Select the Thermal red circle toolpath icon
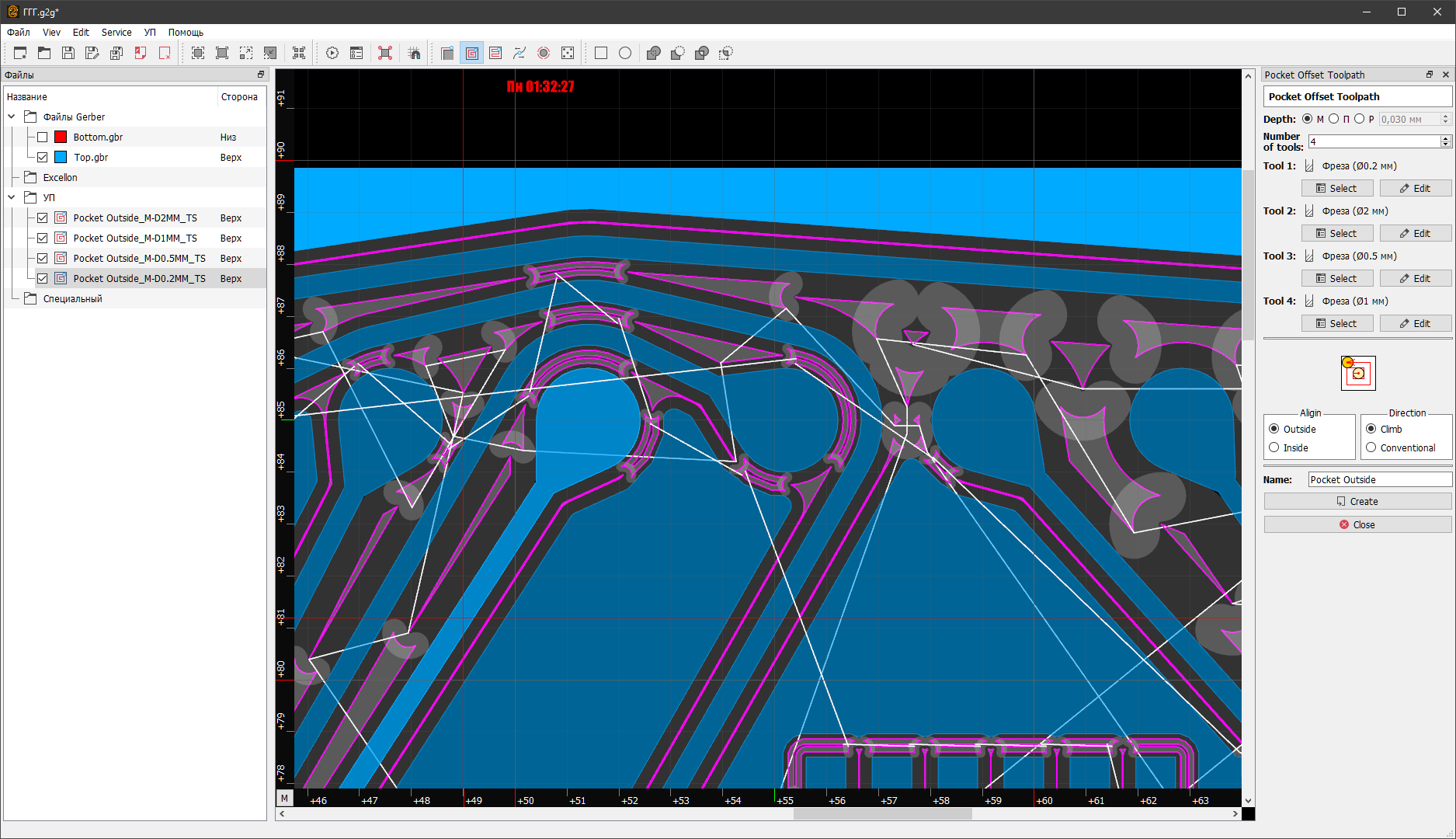The height and width of the screenshot is (839, 1456). click(544, 53)
